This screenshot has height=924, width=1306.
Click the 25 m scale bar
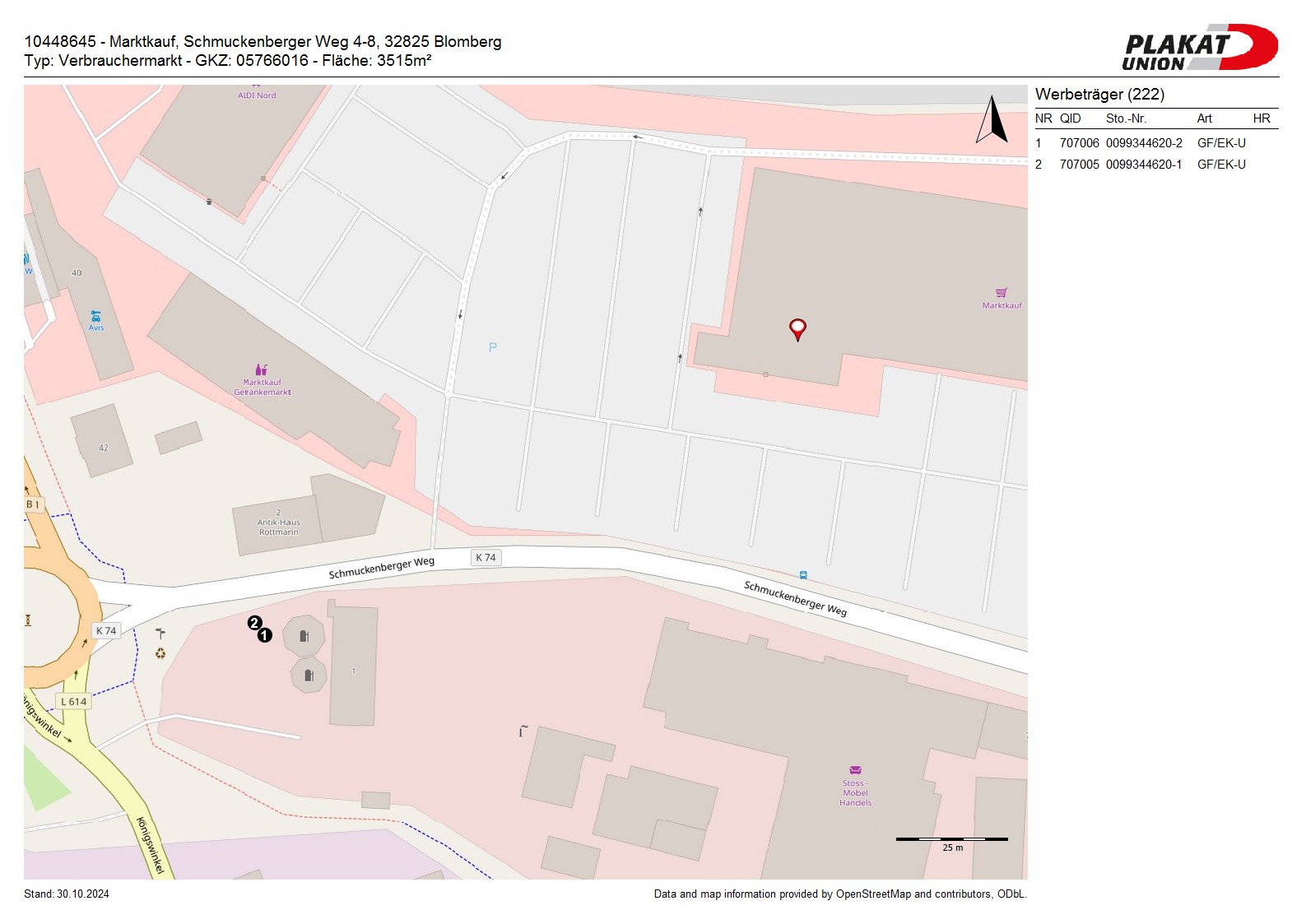pos(951,839)
